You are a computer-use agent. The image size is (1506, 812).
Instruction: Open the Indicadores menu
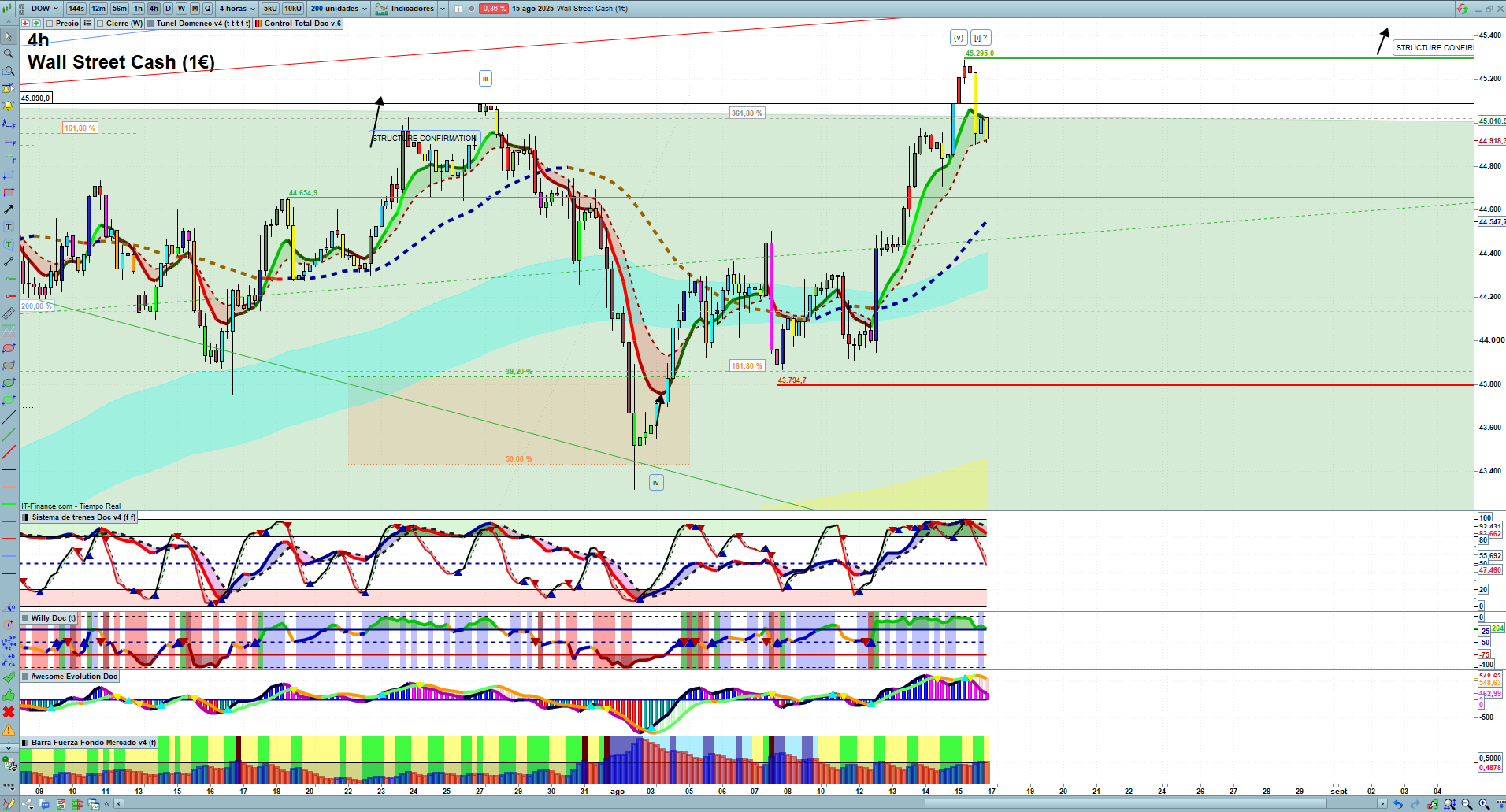point(411,9)
